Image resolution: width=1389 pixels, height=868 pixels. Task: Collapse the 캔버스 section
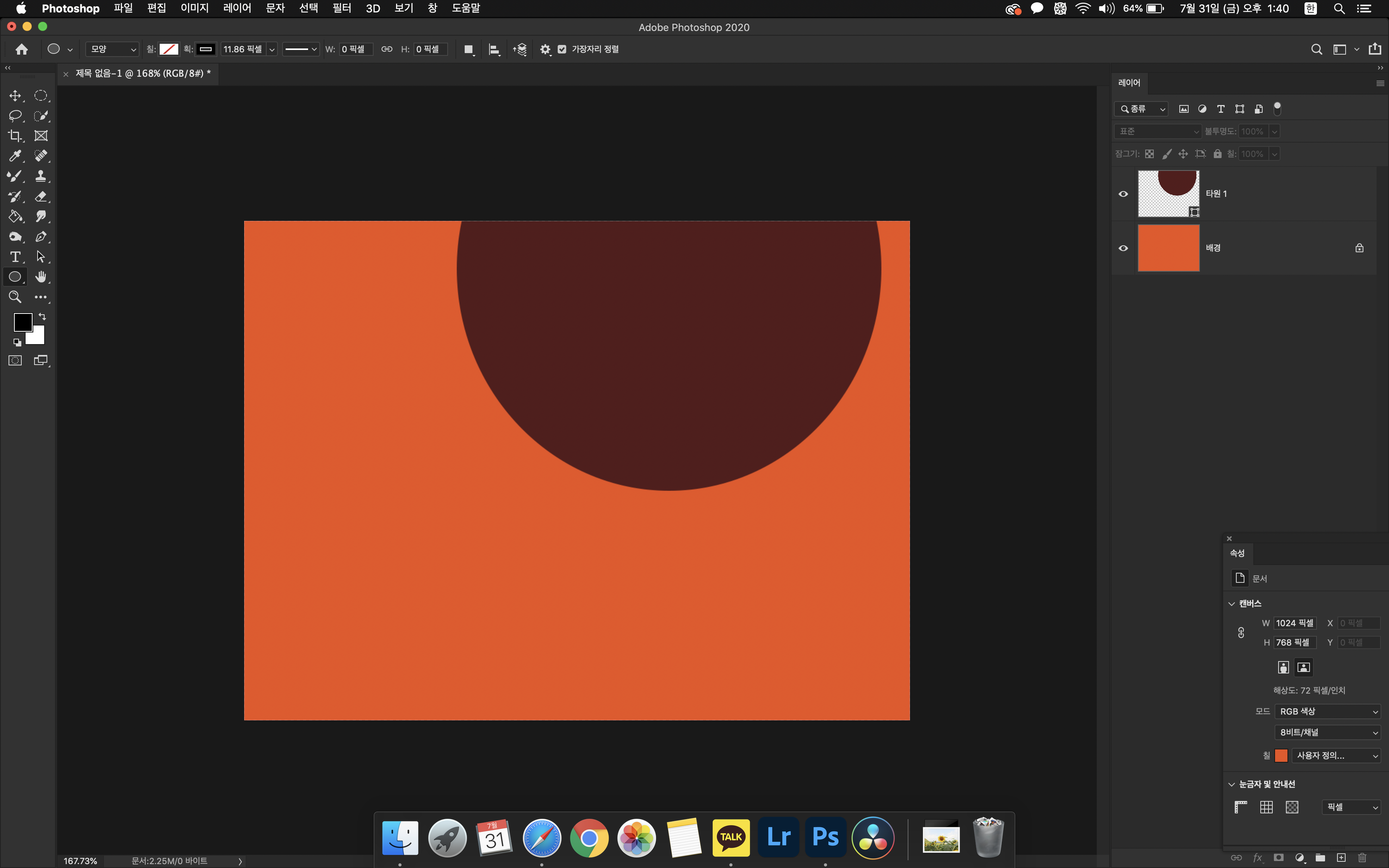pos(1231,603)
